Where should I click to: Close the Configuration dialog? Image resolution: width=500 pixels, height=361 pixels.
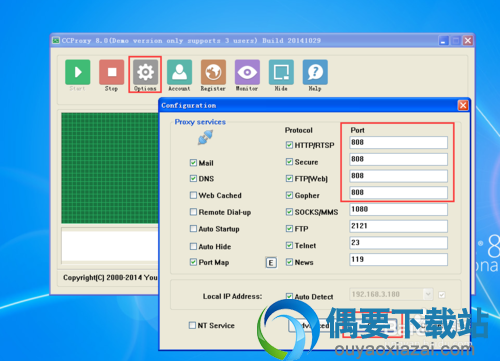[463, 105]
